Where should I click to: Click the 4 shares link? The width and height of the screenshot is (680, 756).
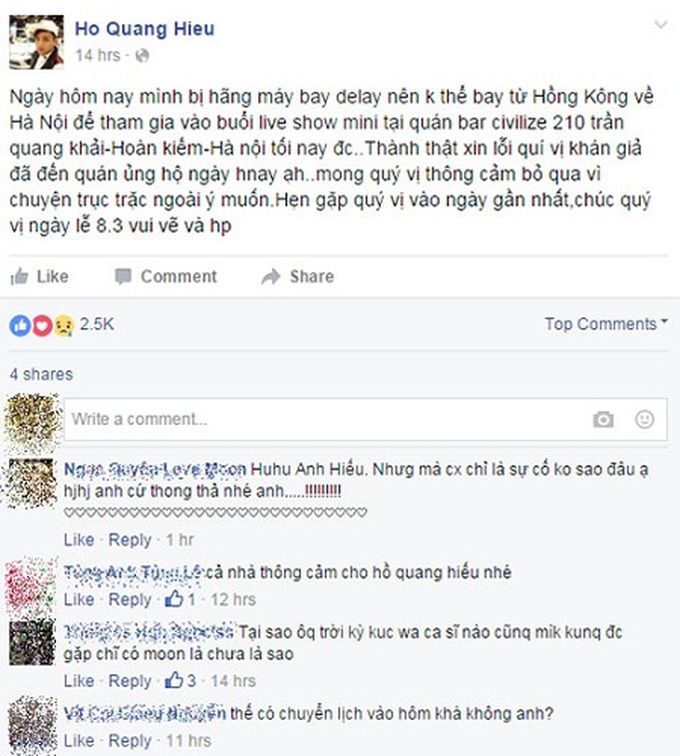tap(41, 374)
